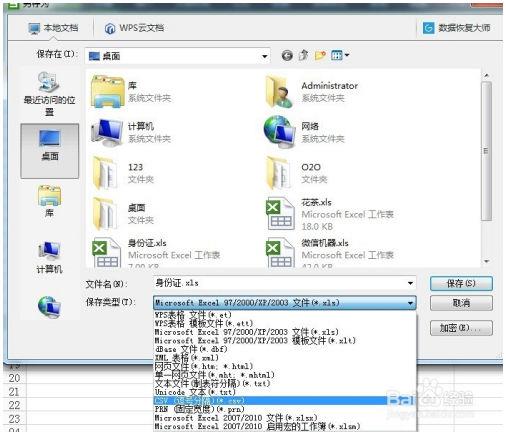Open the View menu icon in toolbar

(340, 55)
